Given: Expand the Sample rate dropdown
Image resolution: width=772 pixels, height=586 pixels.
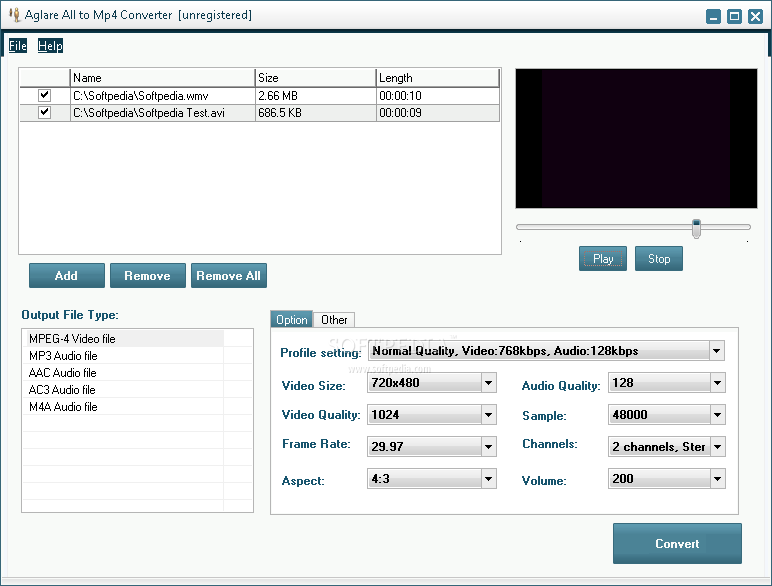Looking at the screenshot, I should coord(717,415).
